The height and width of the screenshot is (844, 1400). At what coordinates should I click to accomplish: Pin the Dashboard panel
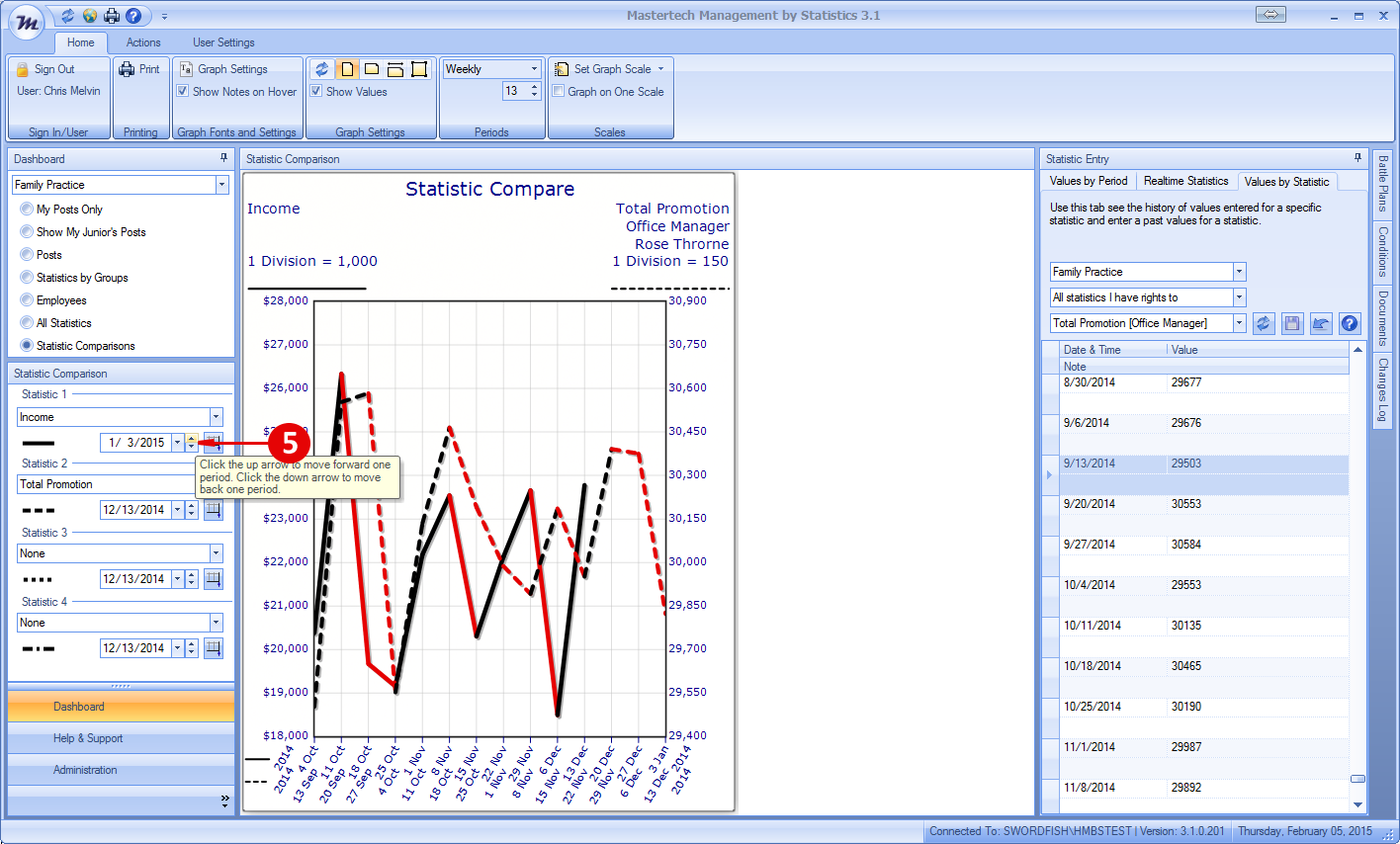click(224, 158)
